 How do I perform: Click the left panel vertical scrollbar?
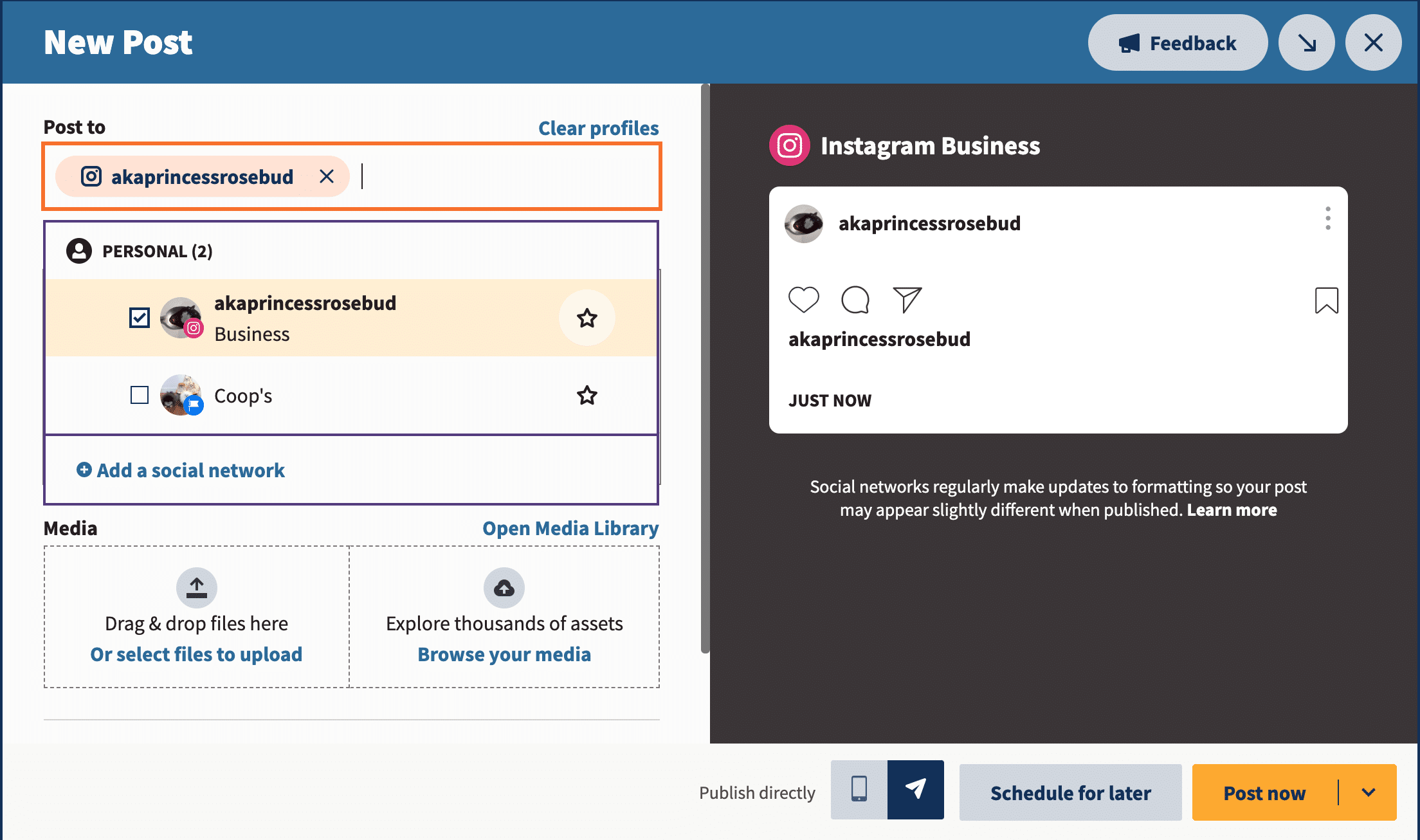705,368
